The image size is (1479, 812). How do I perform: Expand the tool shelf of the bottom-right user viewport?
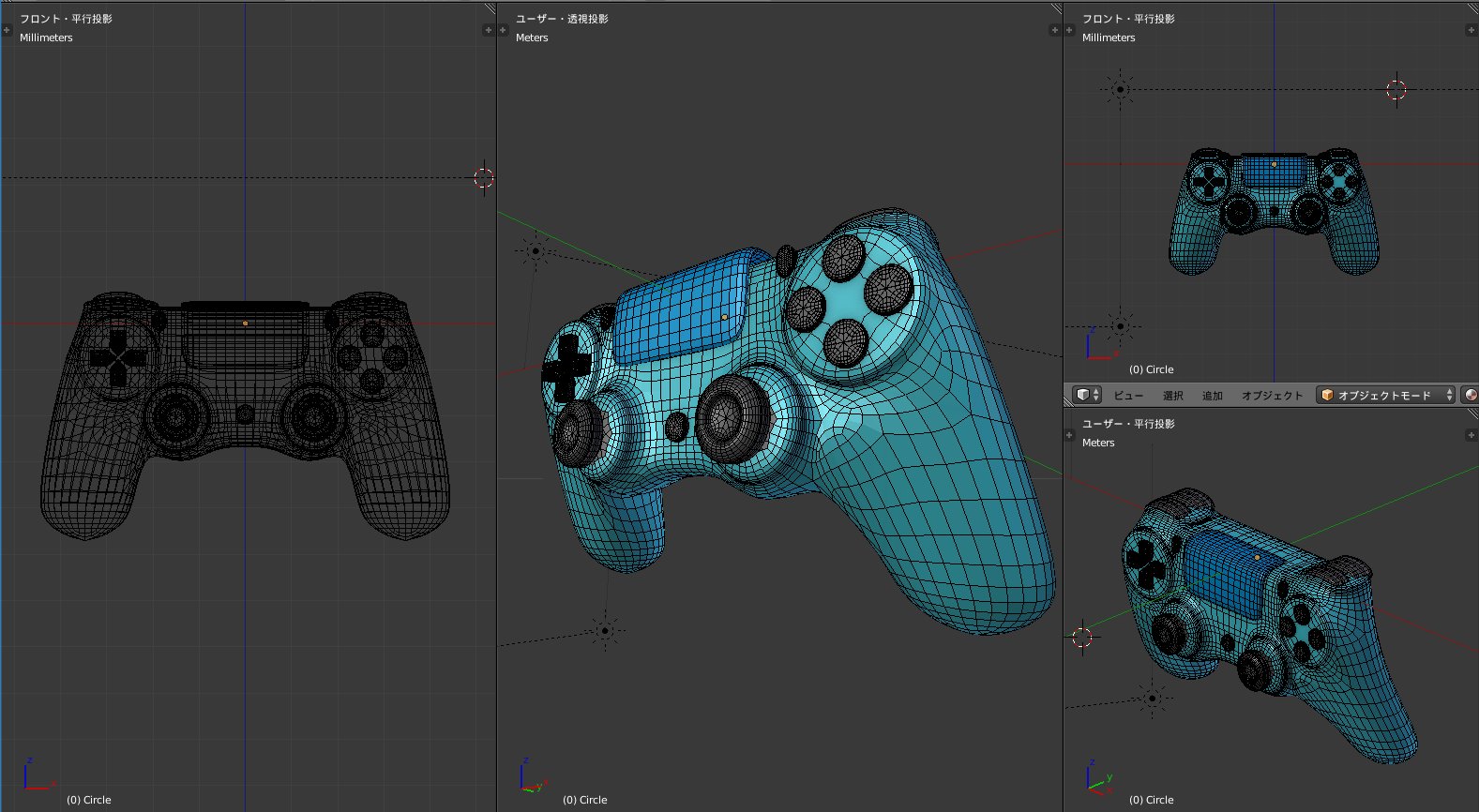point(1069,435)
